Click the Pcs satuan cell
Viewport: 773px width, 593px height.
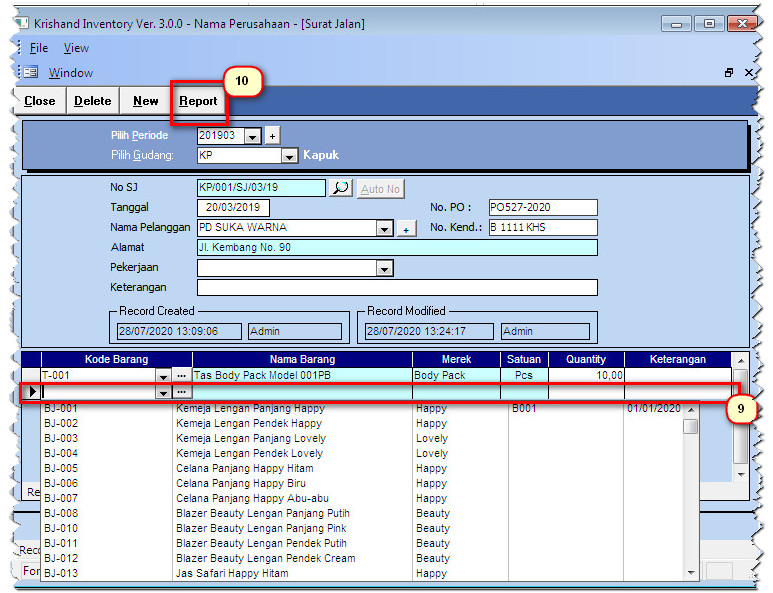pos(524,376)
